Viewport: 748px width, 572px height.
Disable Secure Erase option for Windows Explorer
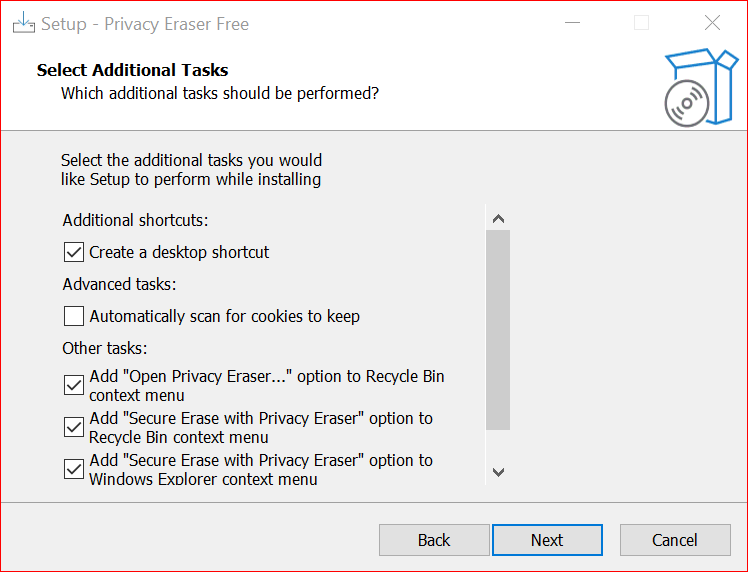click(74, 469)
